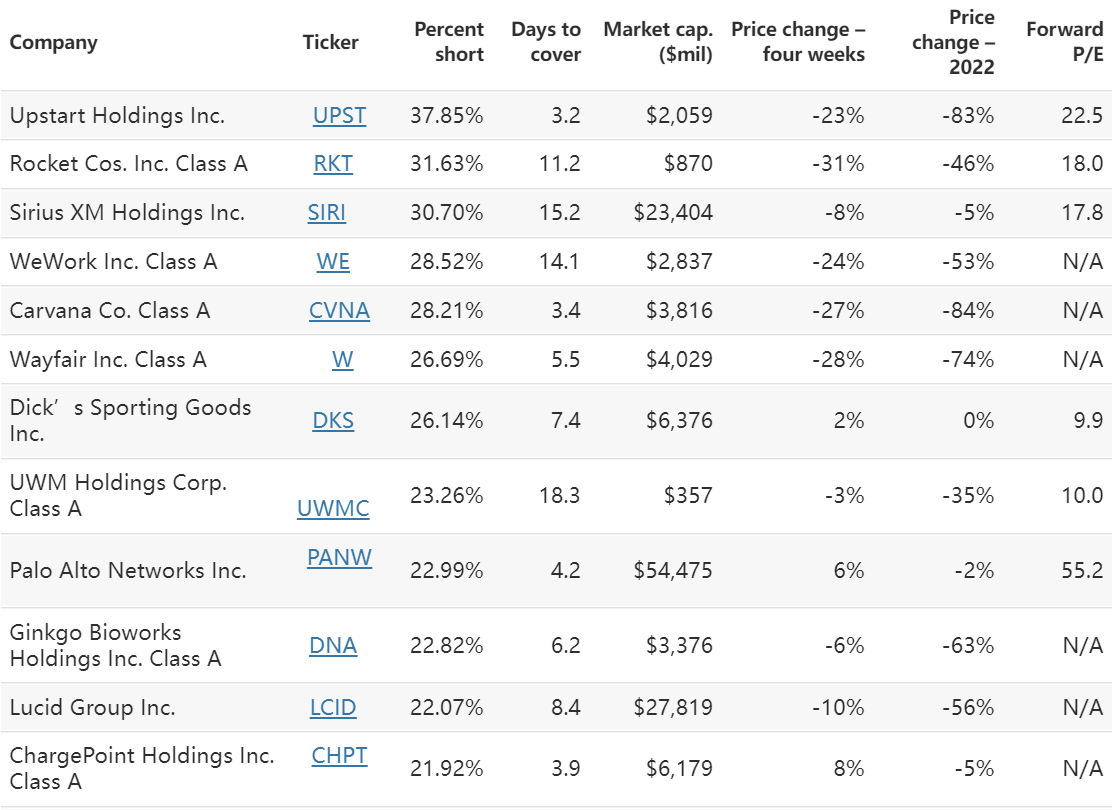
Task: Click the Percent short column header
Action: pyautogui.click(x=449, y=42)
